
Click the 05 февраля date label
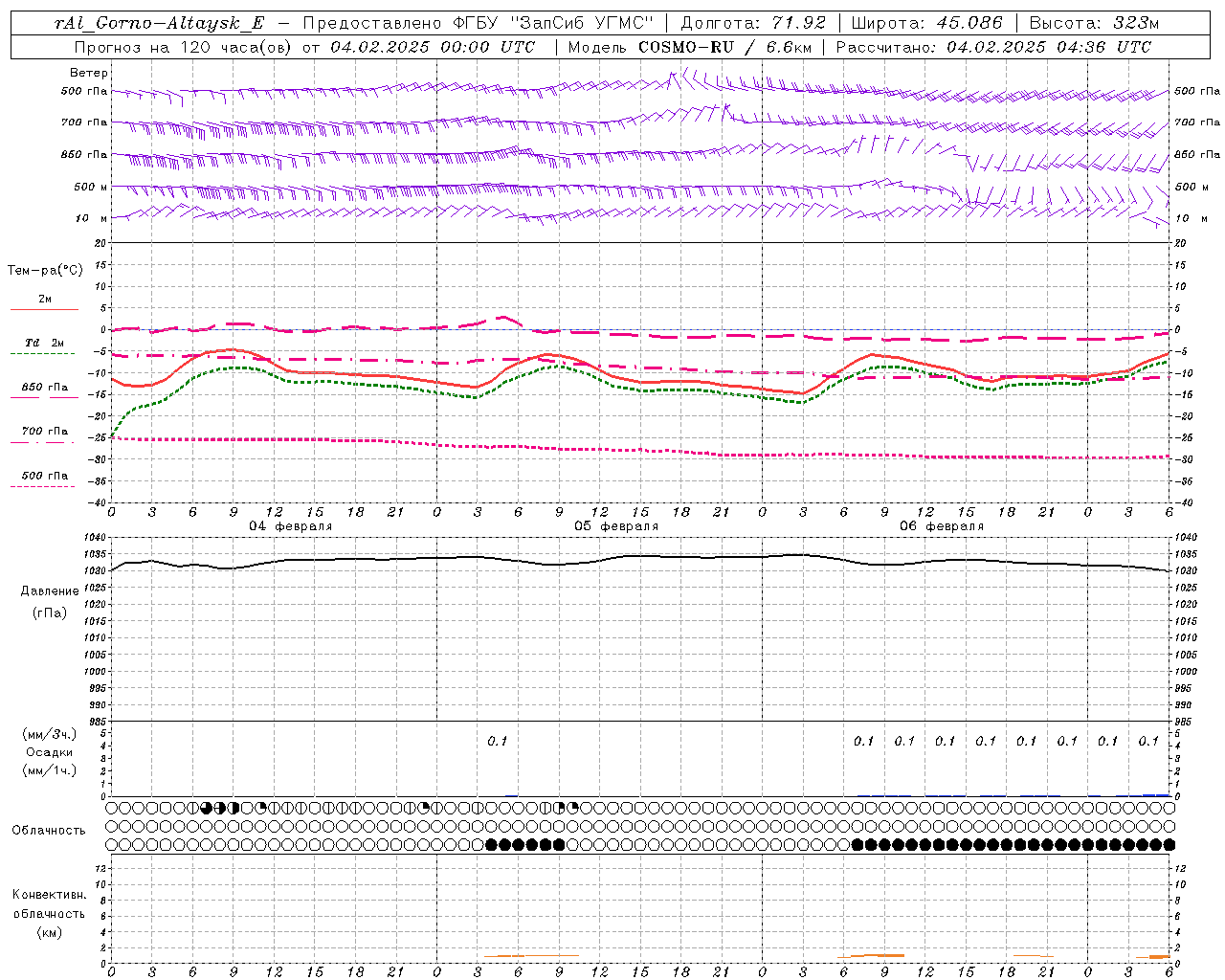tap(616, 526)
